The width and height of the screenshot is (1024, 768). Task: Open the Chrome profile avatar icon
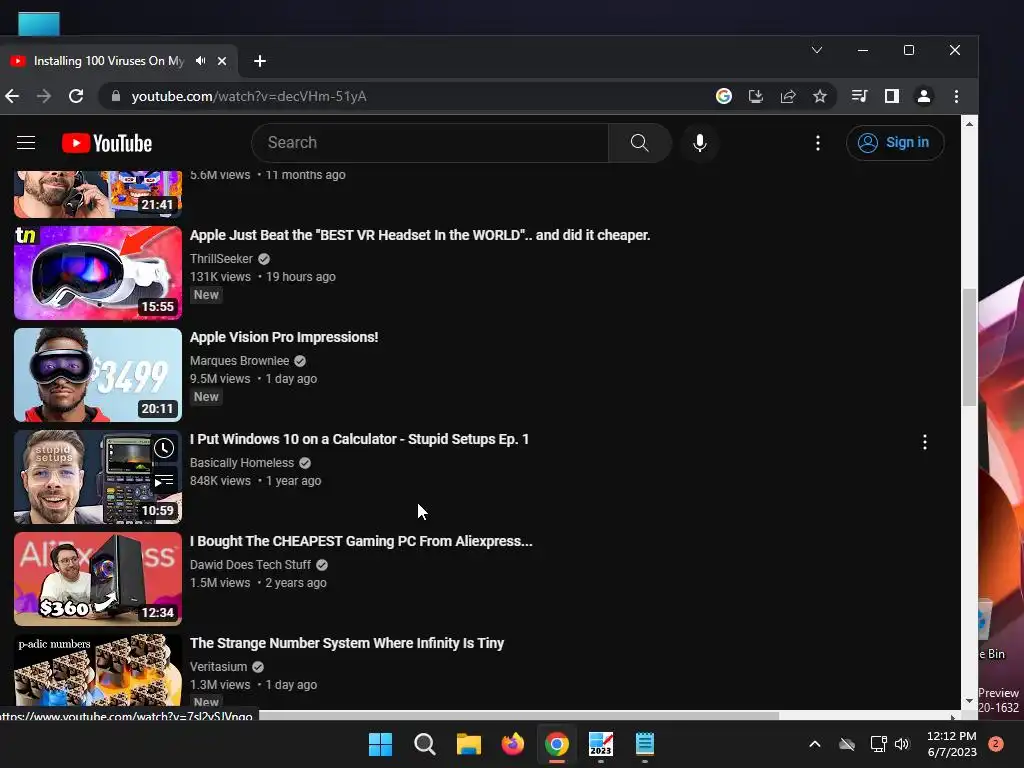[923, 96]
